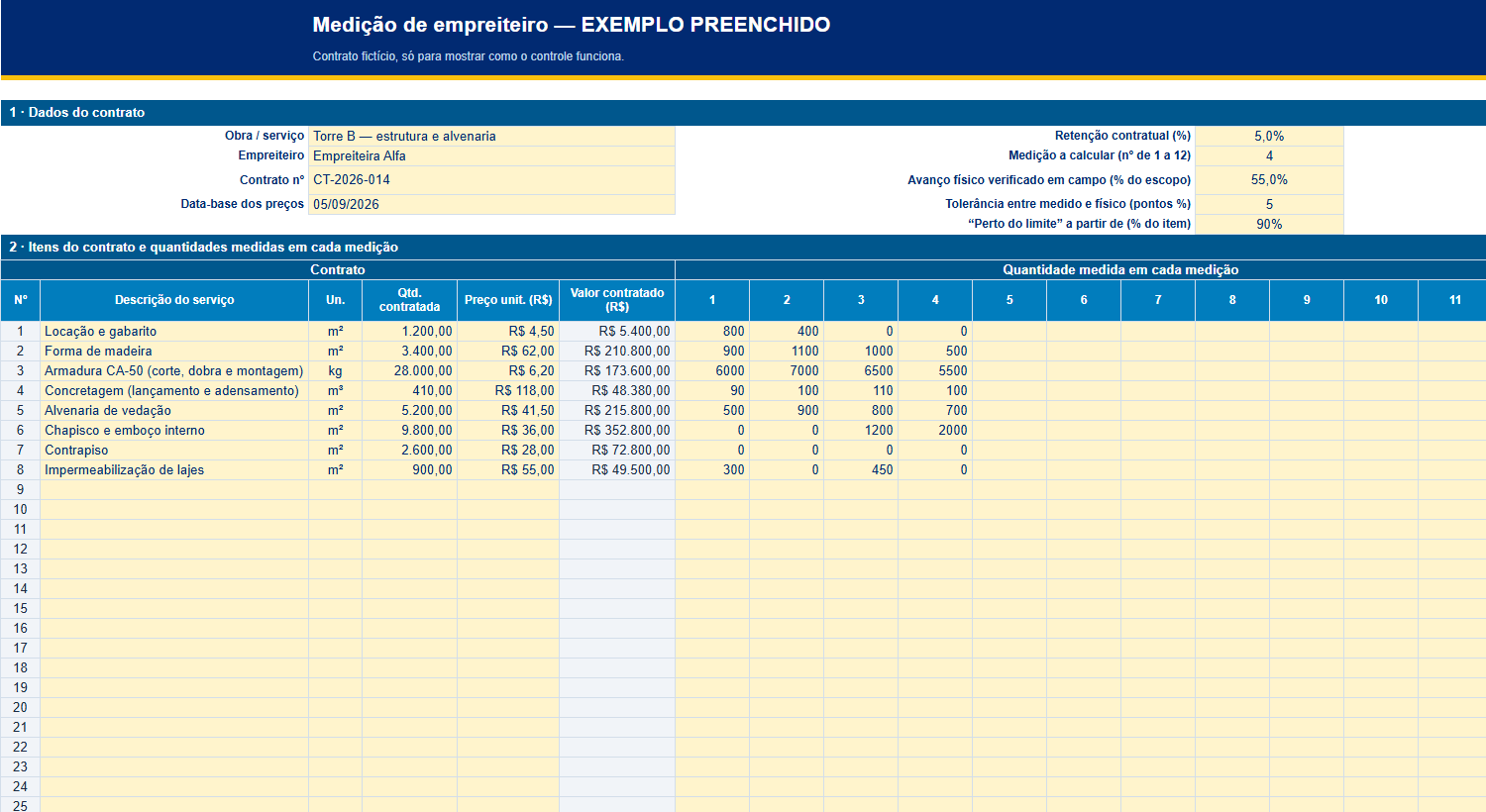Click the measured quantity '6000' for Armadura
Screen dimensions: 1486x812
712,370
